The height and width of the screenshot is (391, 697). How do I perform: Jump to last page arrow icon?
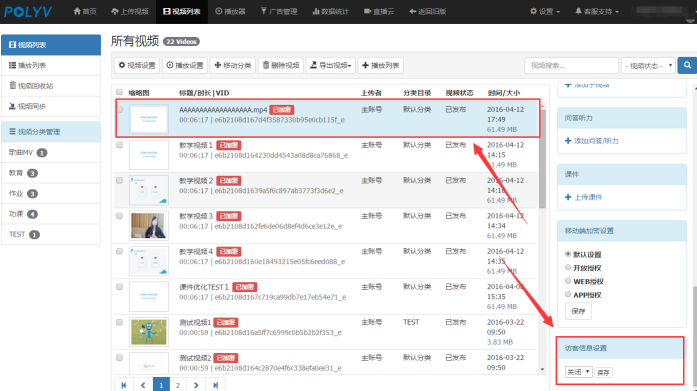(x=215, y=385)
